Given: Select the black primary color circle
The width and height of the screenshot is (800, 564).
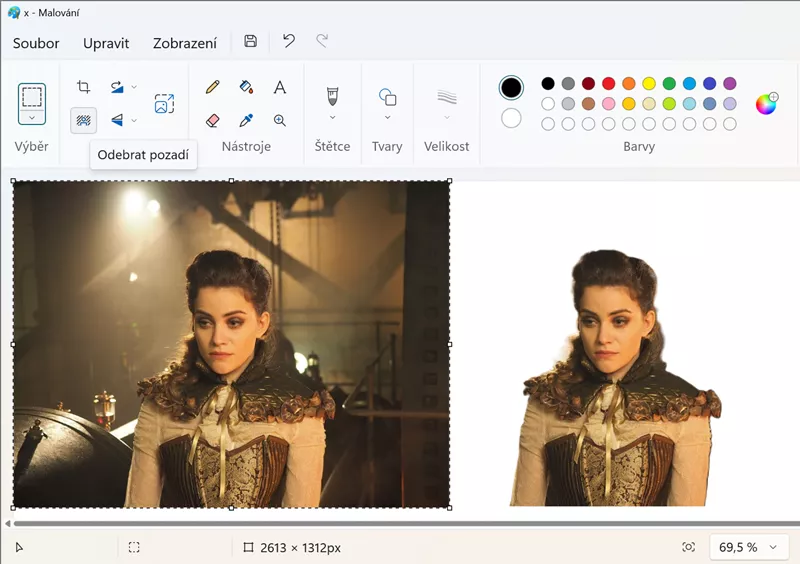Looking at the screenshot, I should 511,88.
